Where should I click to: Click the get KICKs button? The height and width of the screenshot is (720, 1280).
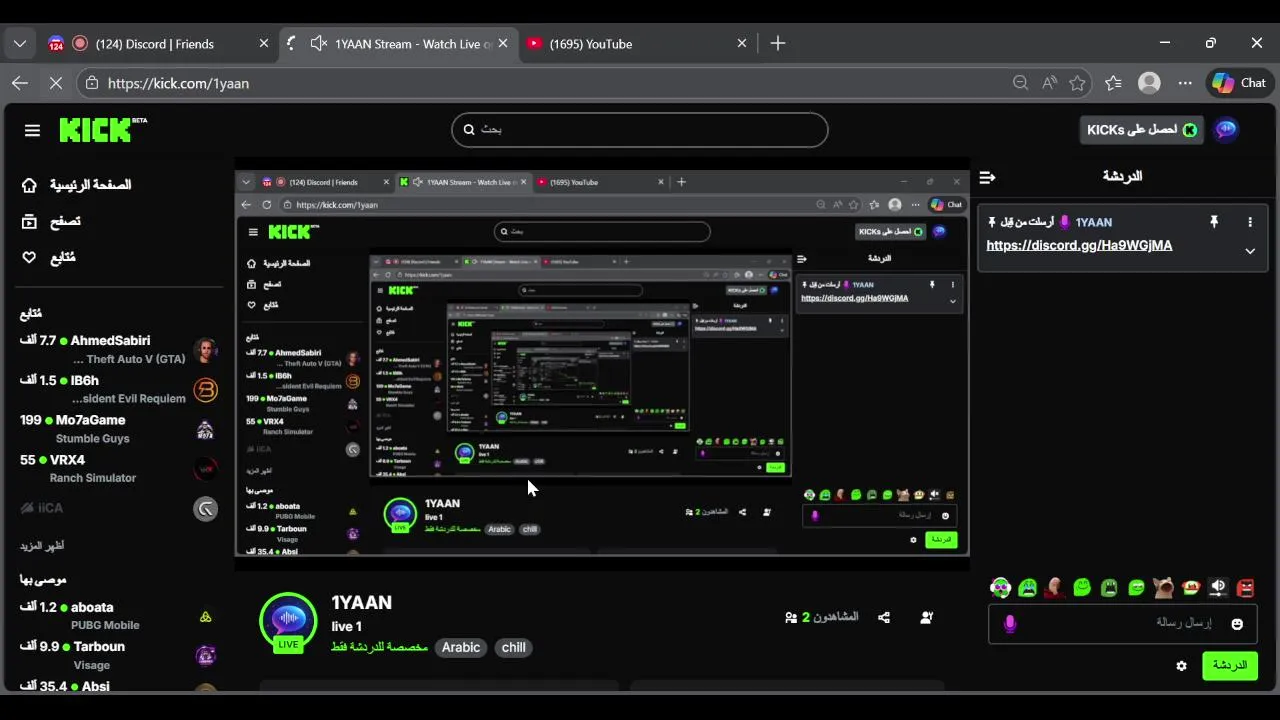pos(1141,130)
